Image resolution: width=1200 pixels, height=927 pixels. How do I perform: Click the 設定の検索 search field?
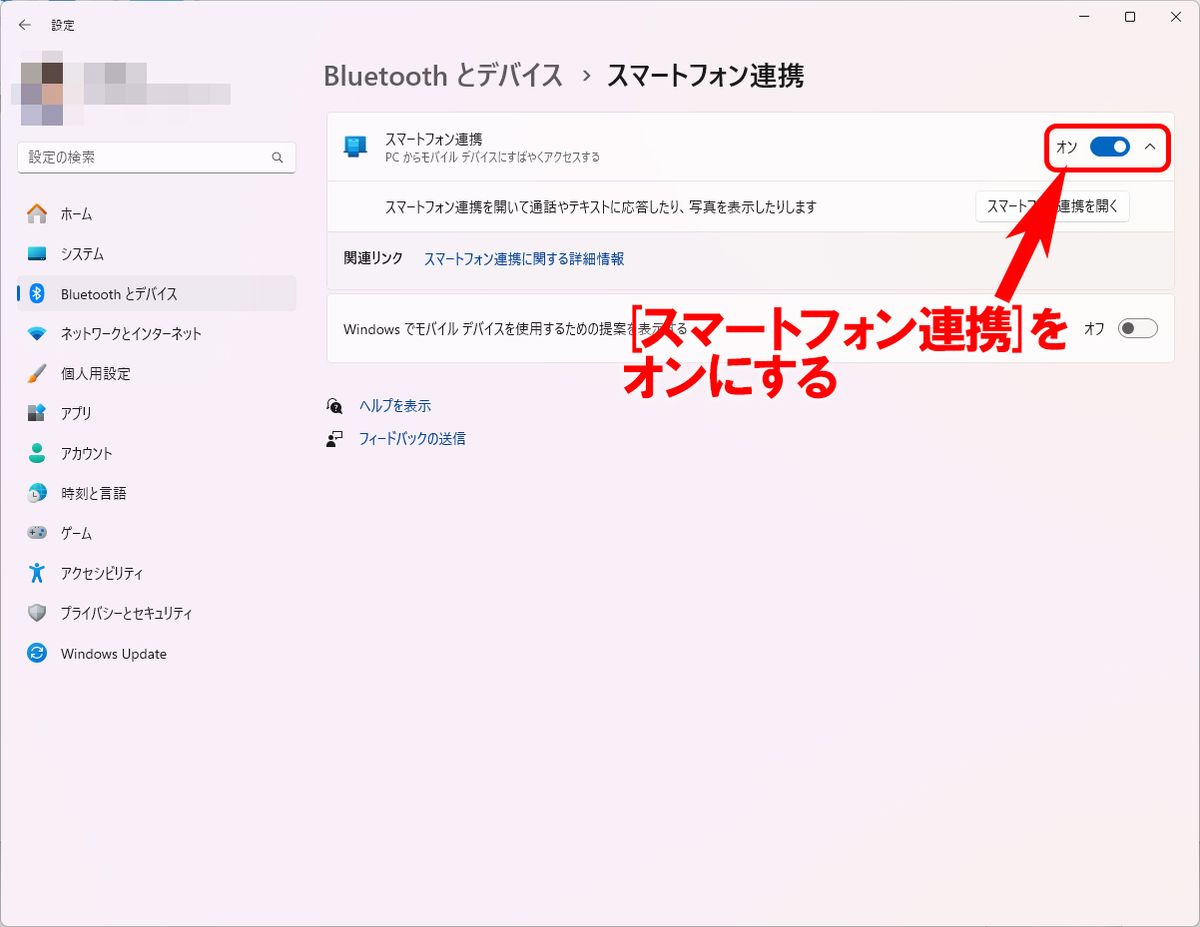[157, 158]
